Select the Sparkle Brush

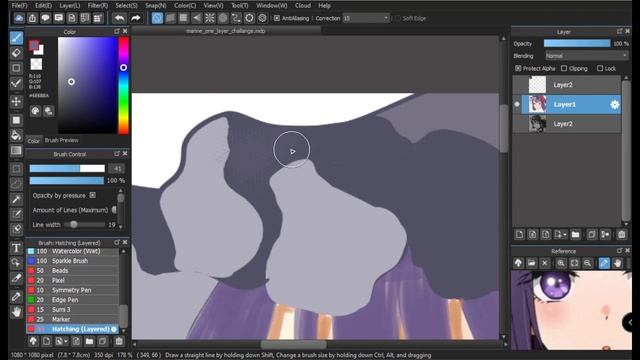pos(72,261)
